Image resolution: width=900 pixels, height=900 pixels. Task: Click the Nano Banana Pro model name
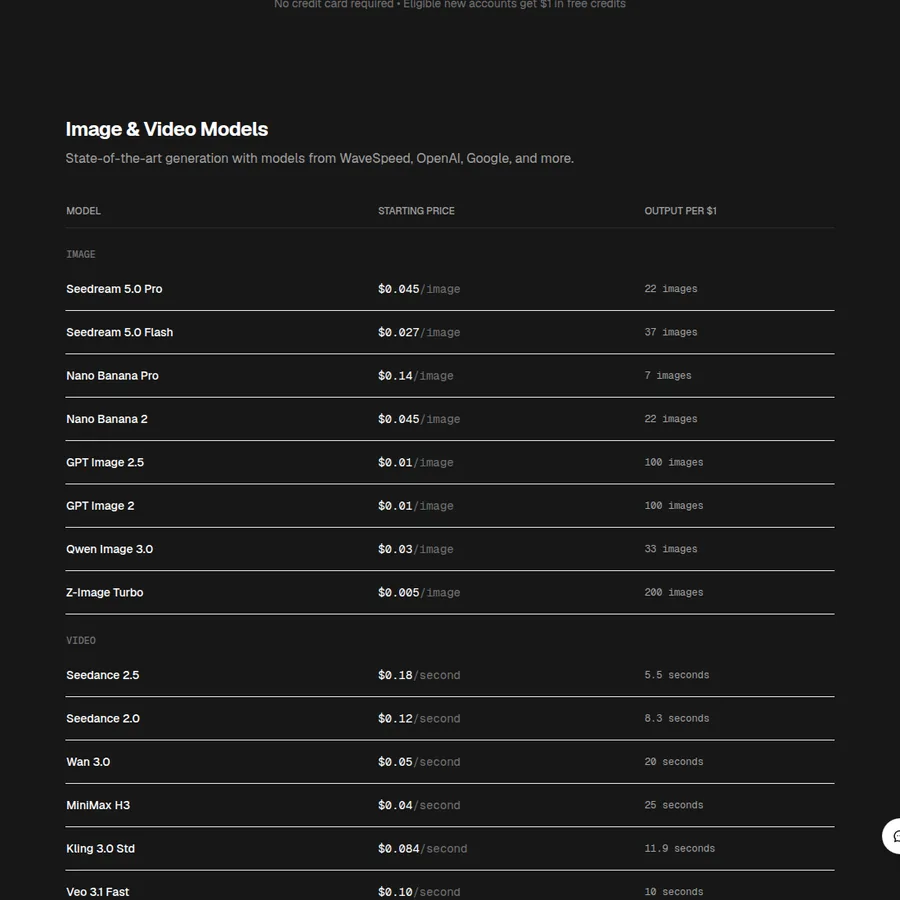112,375
